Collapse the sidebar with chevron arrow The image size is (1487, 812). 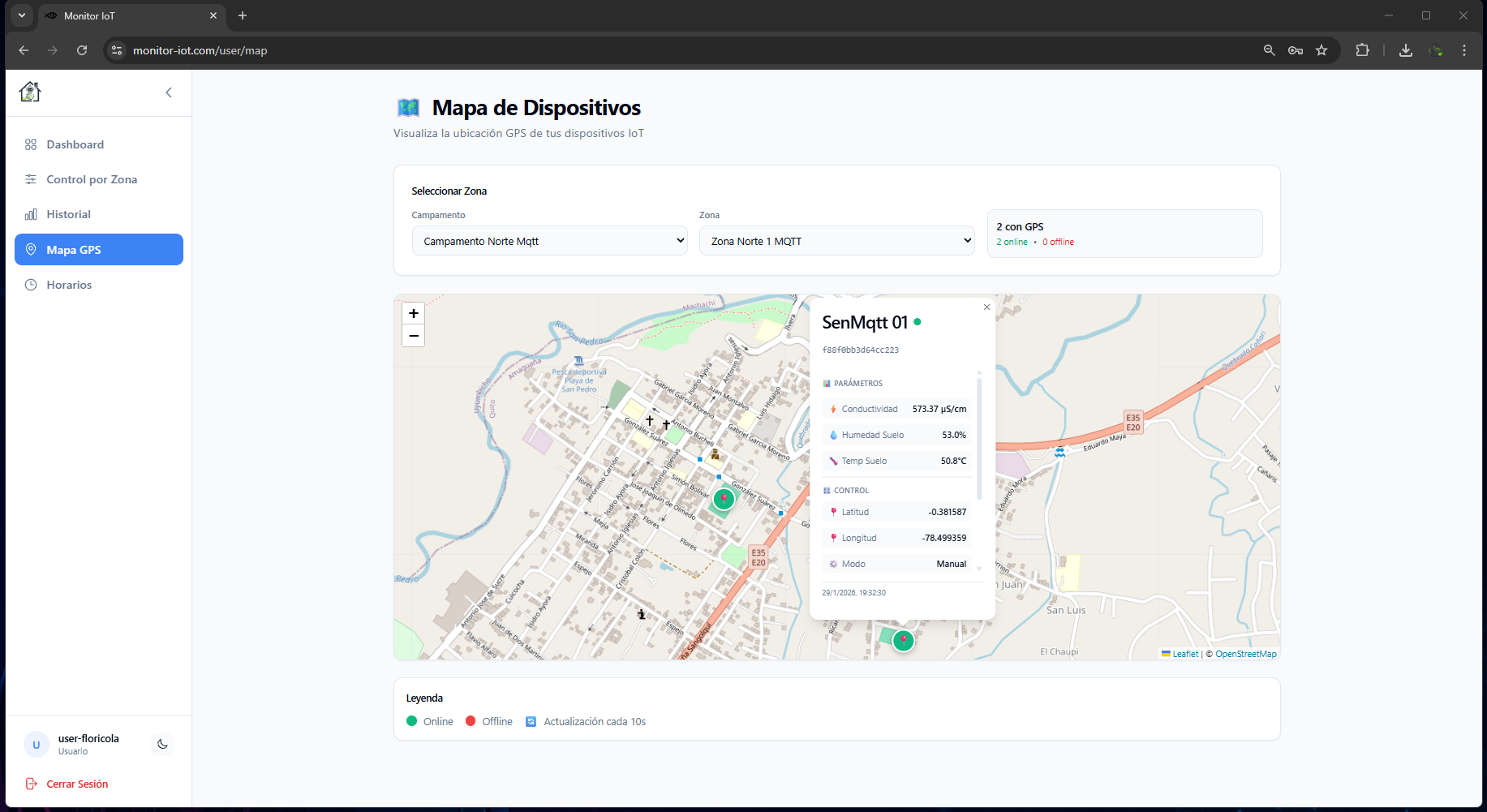point(169,92)
